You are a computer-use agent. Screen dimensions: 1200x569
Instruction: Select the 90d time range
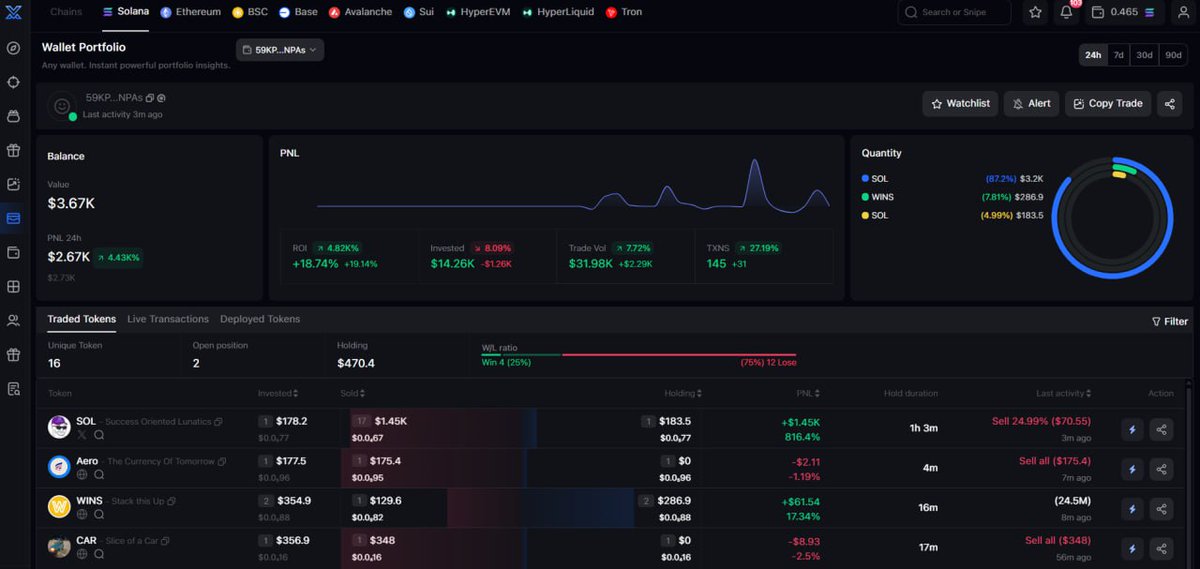coord(1173,55)
